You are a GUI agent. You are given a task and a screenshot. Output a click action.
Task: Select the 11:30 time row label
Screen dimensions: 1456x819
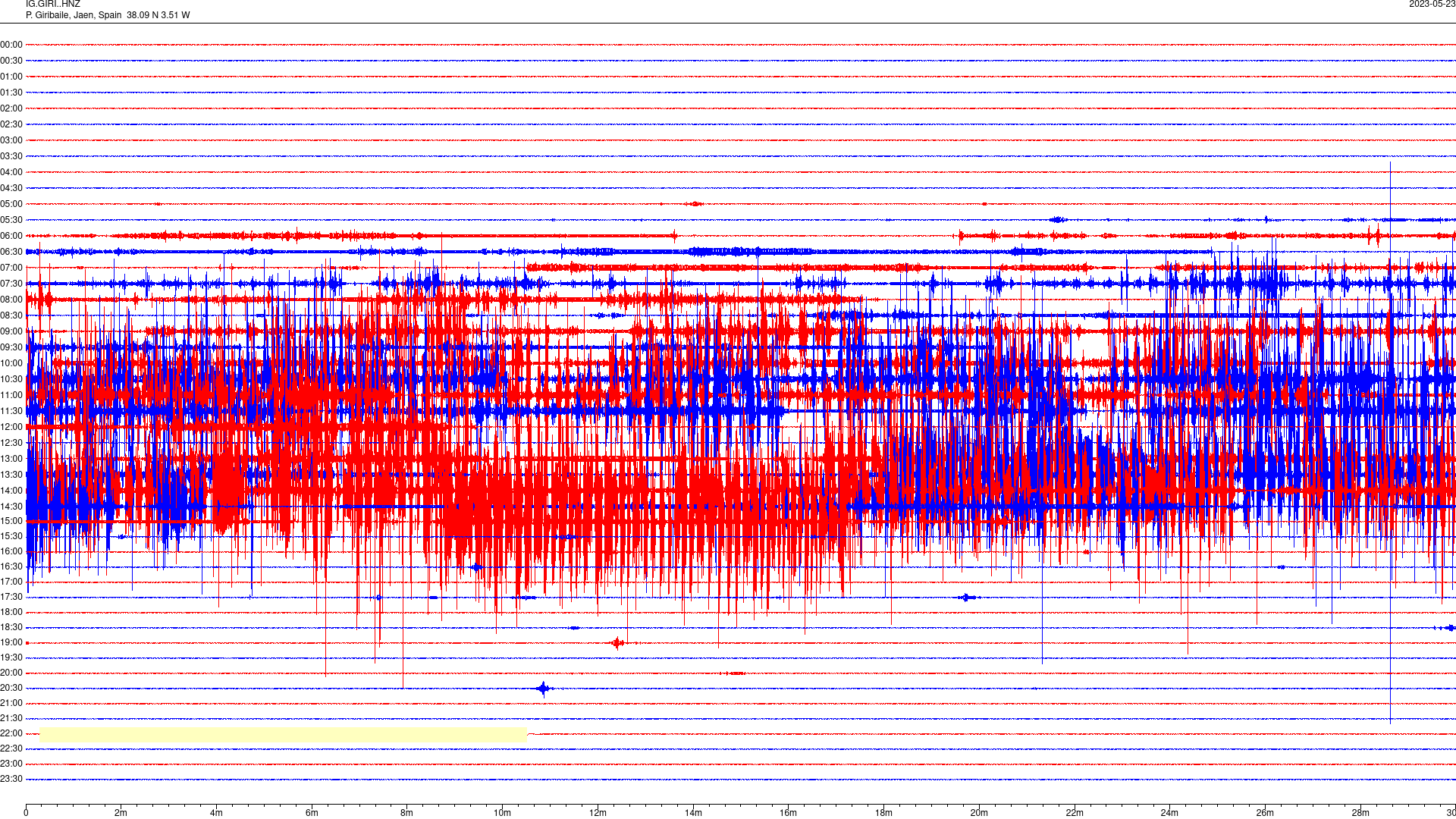point(11,411)
